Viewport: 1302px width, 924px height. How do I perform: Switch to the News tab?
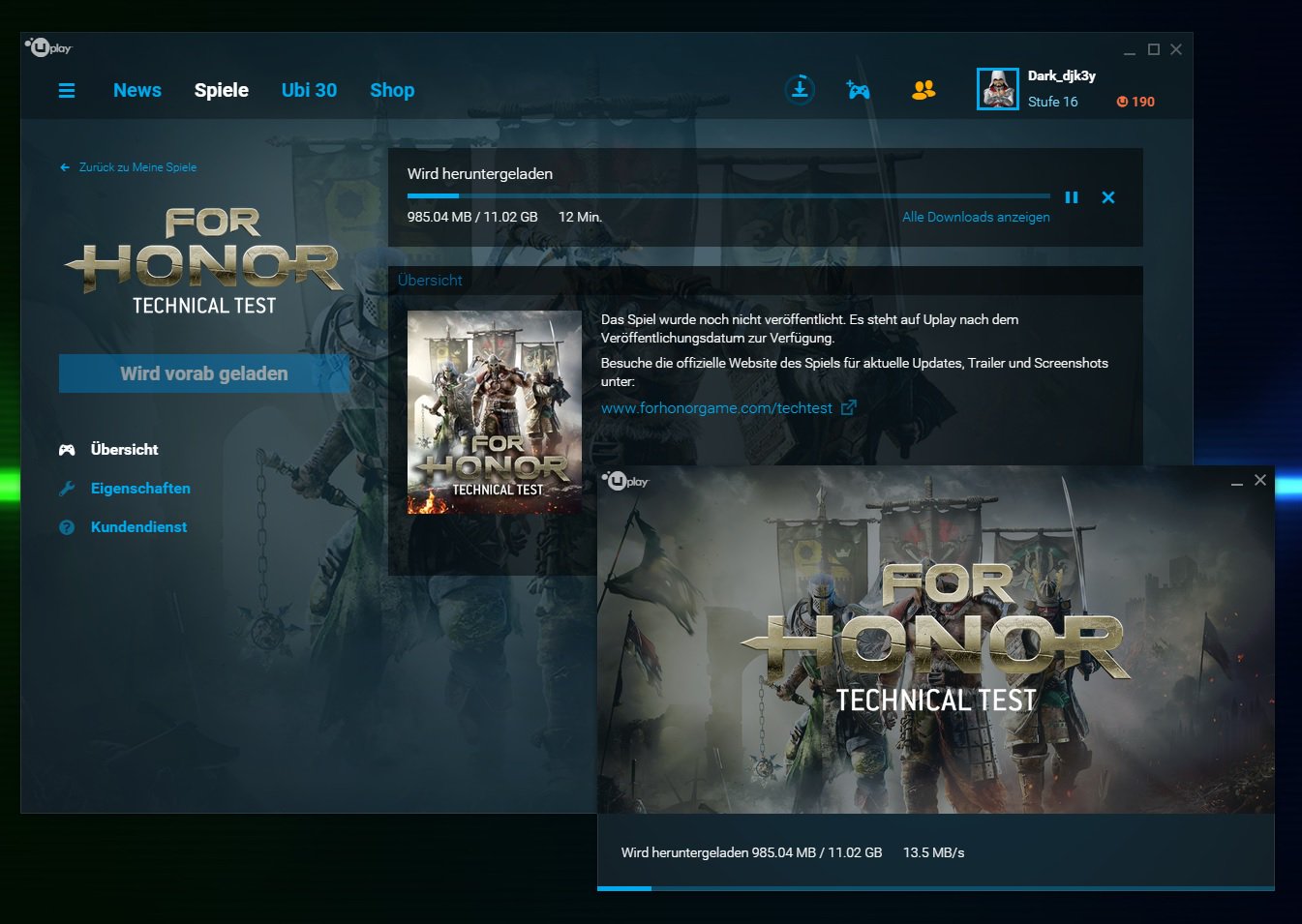(137, 90)
